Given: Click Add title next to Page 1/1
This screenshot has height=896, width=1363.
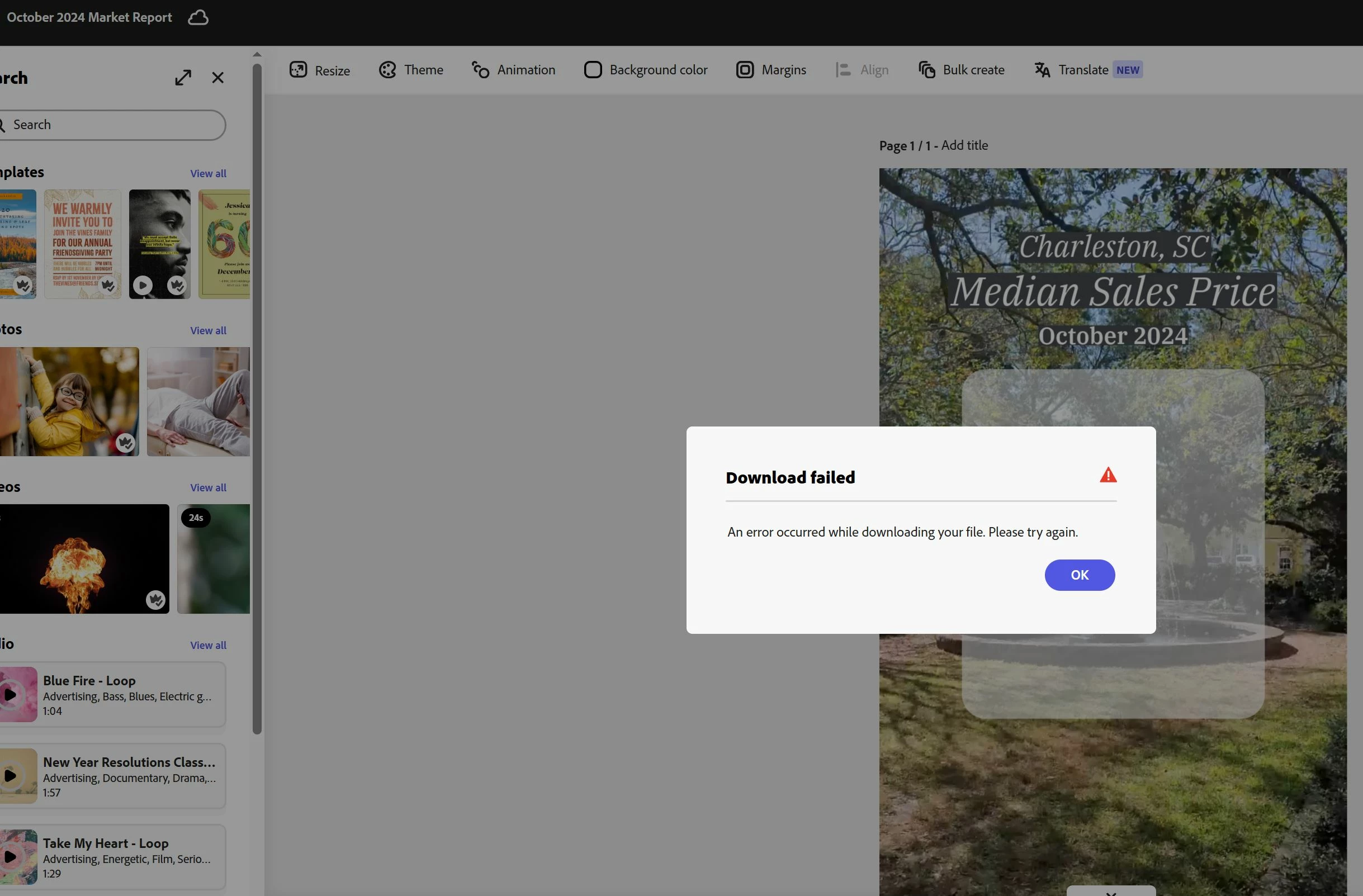Looking at the screenshot, I should [x=964, y=145].
